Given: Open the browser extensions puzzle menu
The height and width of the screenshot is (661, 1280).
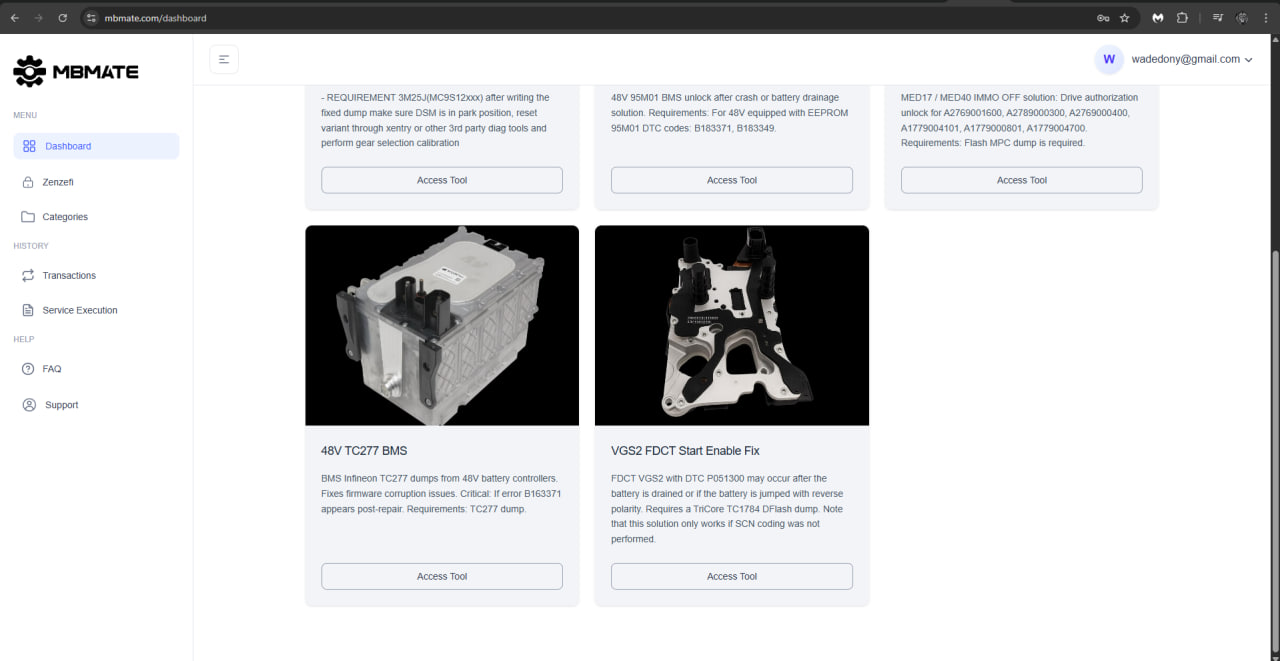Looking at the screenshot, I should point(1183,17).
